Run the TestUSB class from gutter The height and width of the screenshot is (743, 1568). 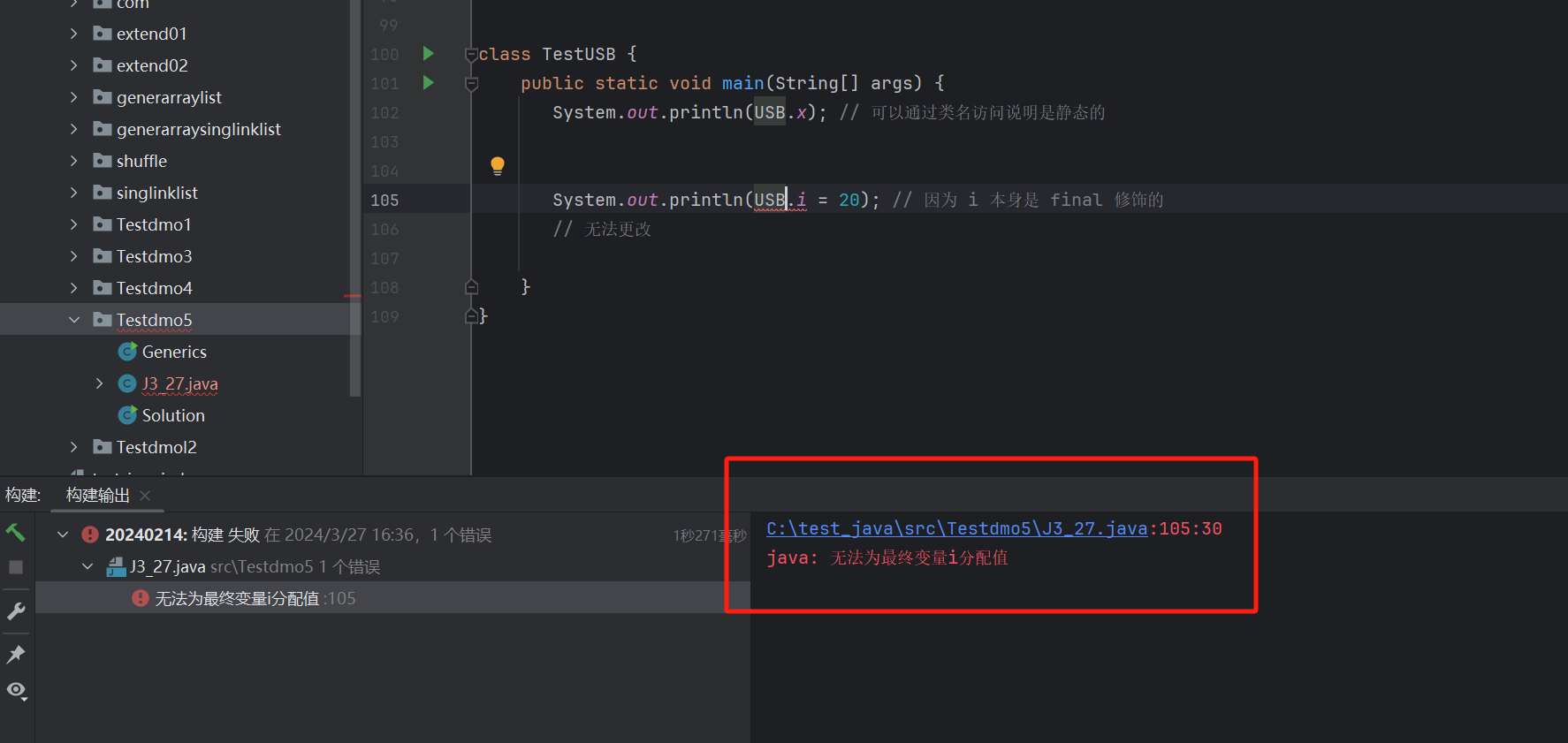coord(429,54)
